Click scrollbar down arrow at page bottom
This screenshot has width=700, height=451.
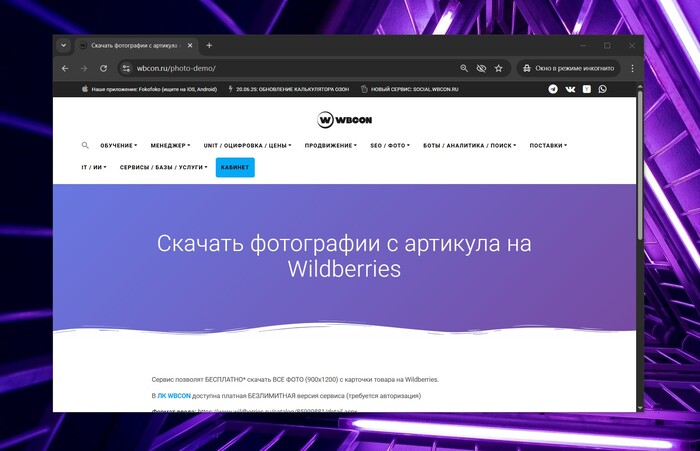(640, 408)
